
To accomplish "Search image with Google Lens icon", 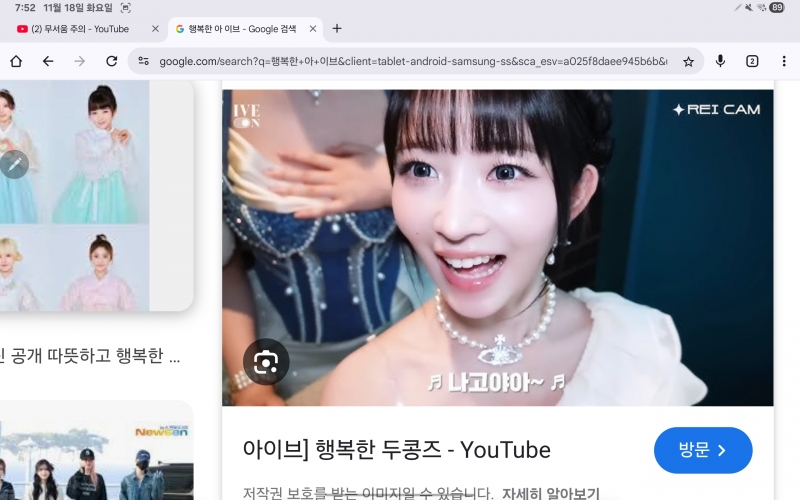I will tap(266, 362).
